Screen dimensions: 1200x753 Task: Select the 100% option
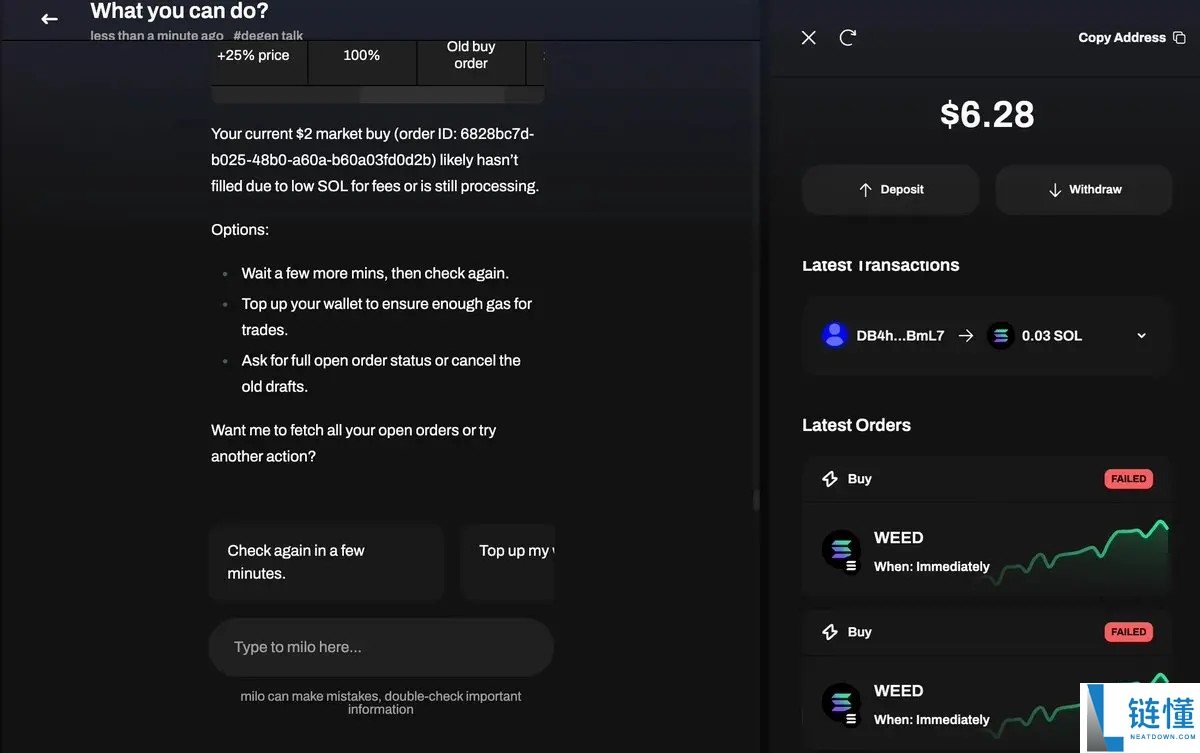click(361, 56)
